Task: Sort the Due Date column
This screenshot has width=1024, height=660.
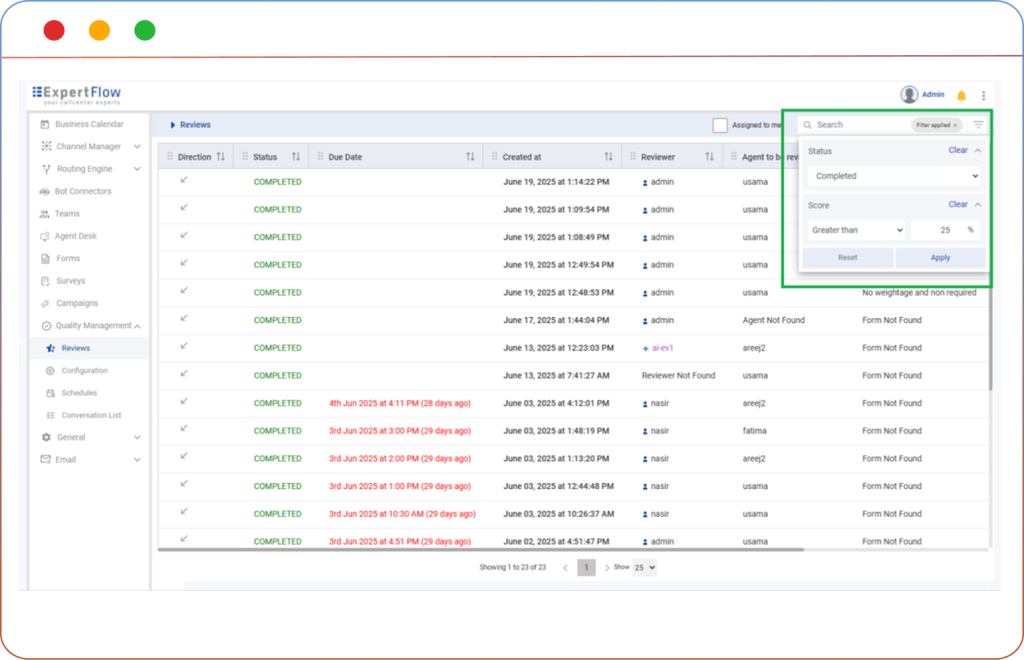Action: pos(470,157)
